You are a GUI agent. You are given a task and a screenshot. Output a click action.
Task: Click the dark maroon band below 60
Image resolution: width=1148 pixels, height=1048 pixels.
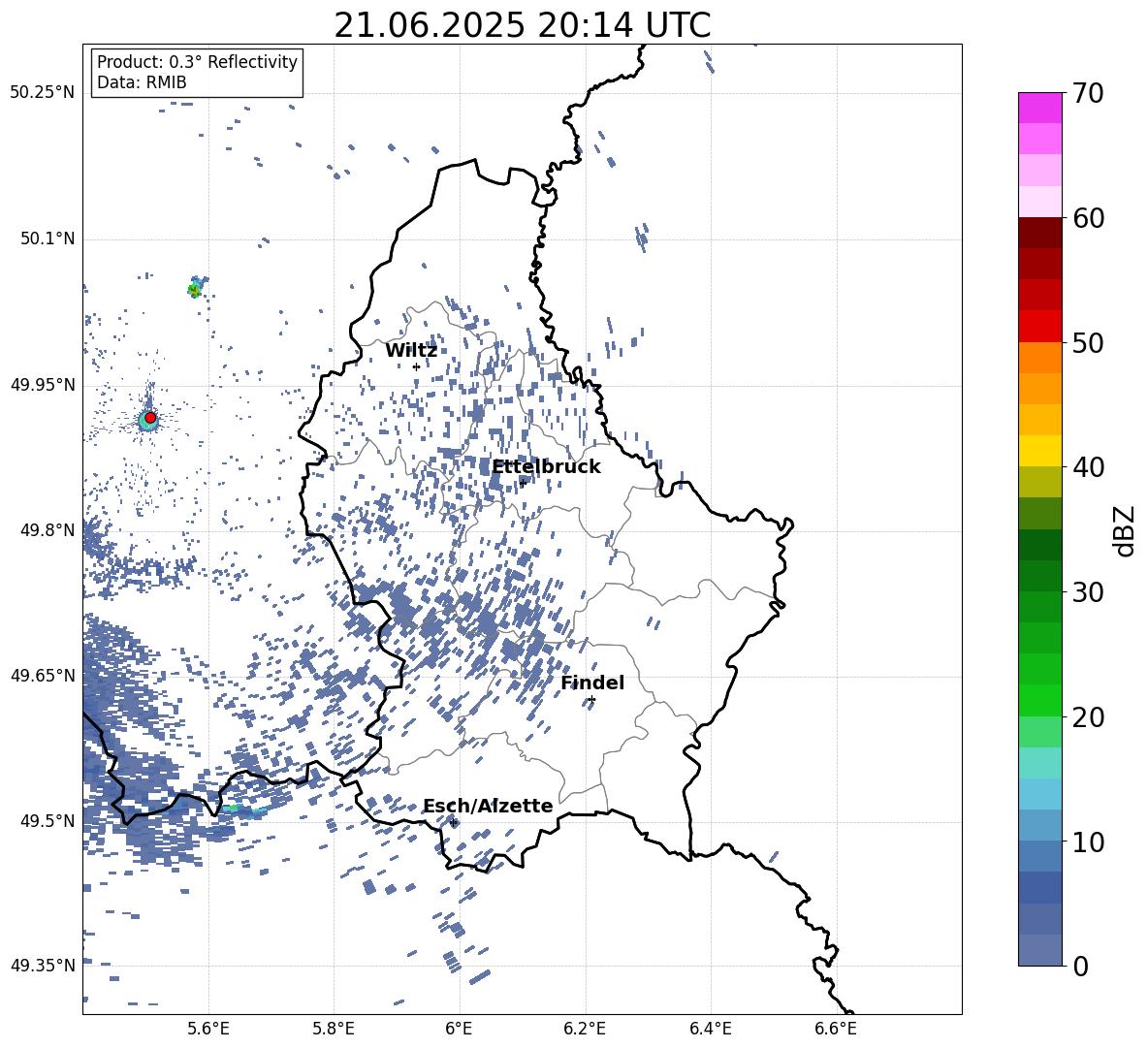coord(1039,233)
